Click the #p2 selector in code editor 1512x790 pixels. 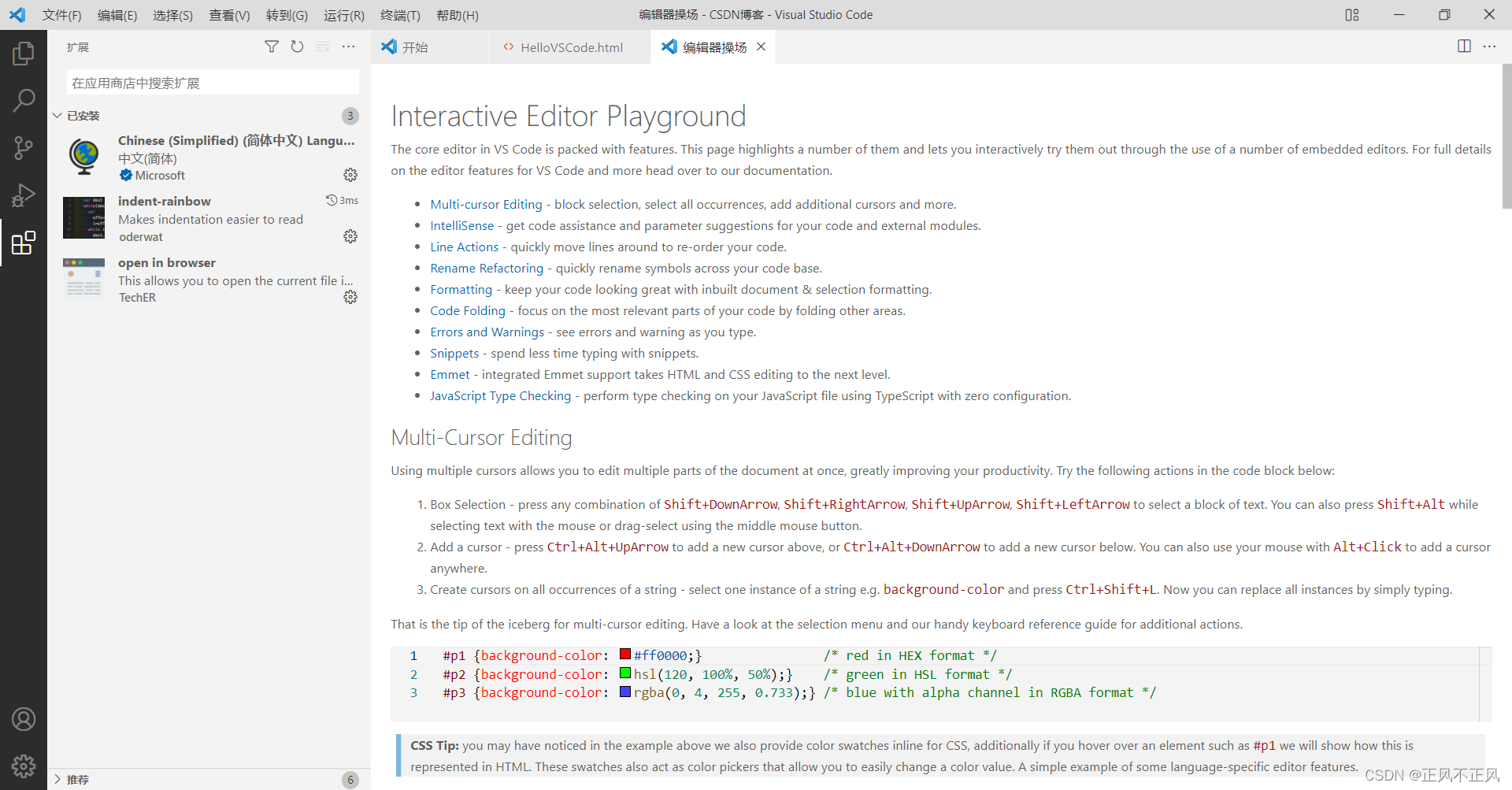(454, 674)
